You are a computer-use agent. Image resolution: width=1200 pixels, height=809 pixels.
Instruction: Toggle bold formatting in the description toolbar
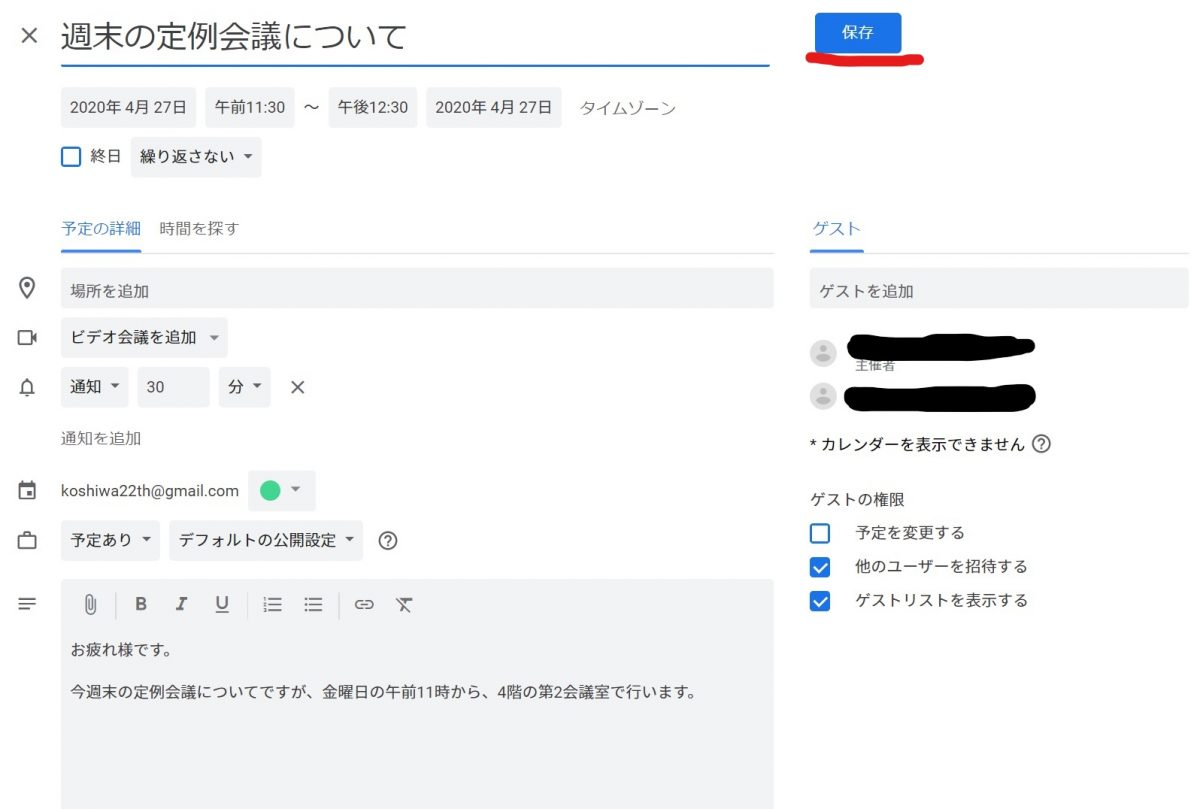141,604
